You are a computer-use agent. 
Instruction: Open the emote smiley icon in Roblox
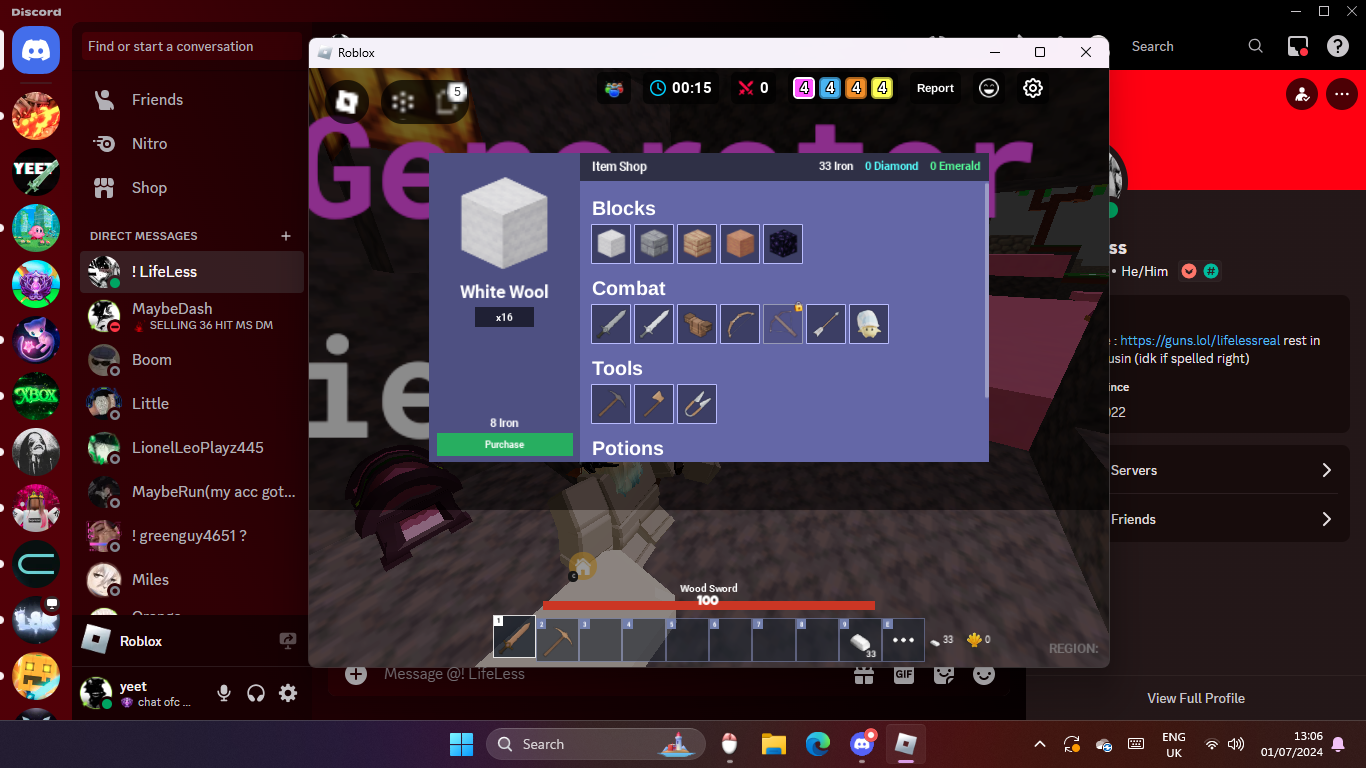pos(989,88)
